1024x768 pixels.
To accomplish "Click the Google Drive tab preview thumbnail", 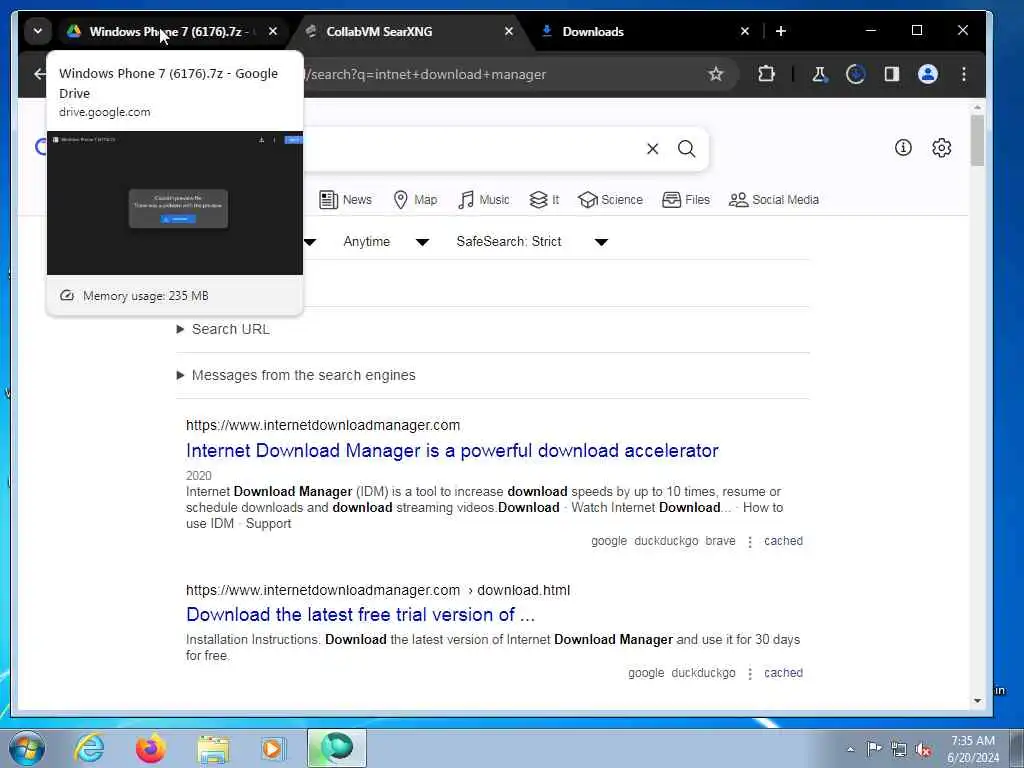I will click(175, 203).
